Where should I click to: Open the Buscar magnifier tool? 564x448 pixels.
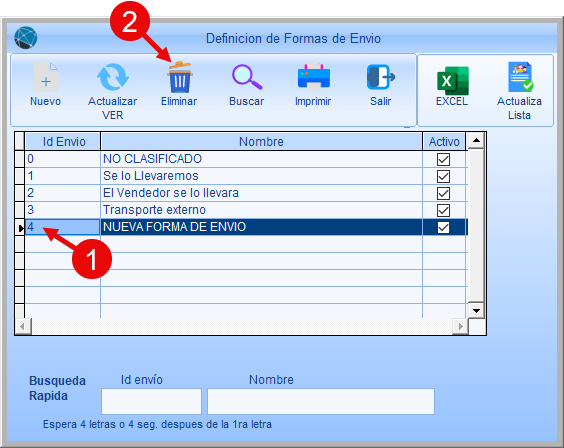[247, 77]
